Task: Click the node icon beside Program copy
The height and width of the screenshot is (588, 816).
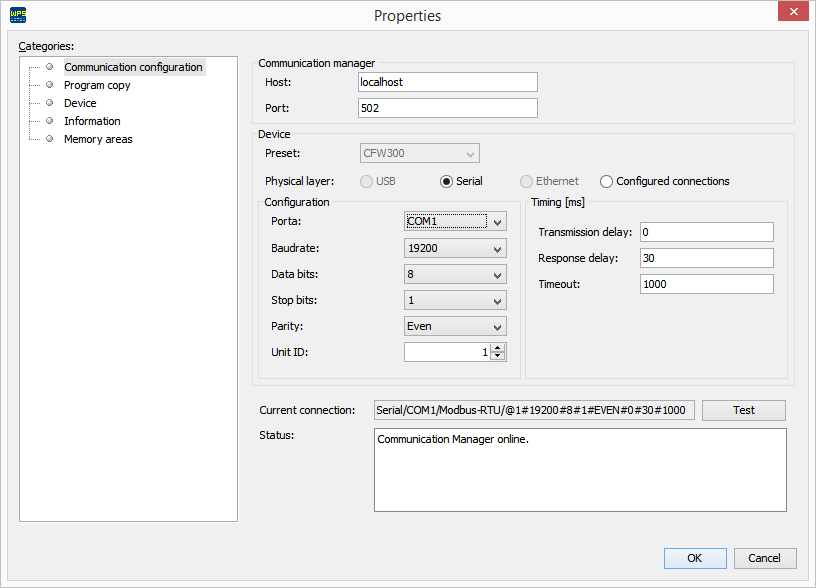Action: click(x=48, y=85)
